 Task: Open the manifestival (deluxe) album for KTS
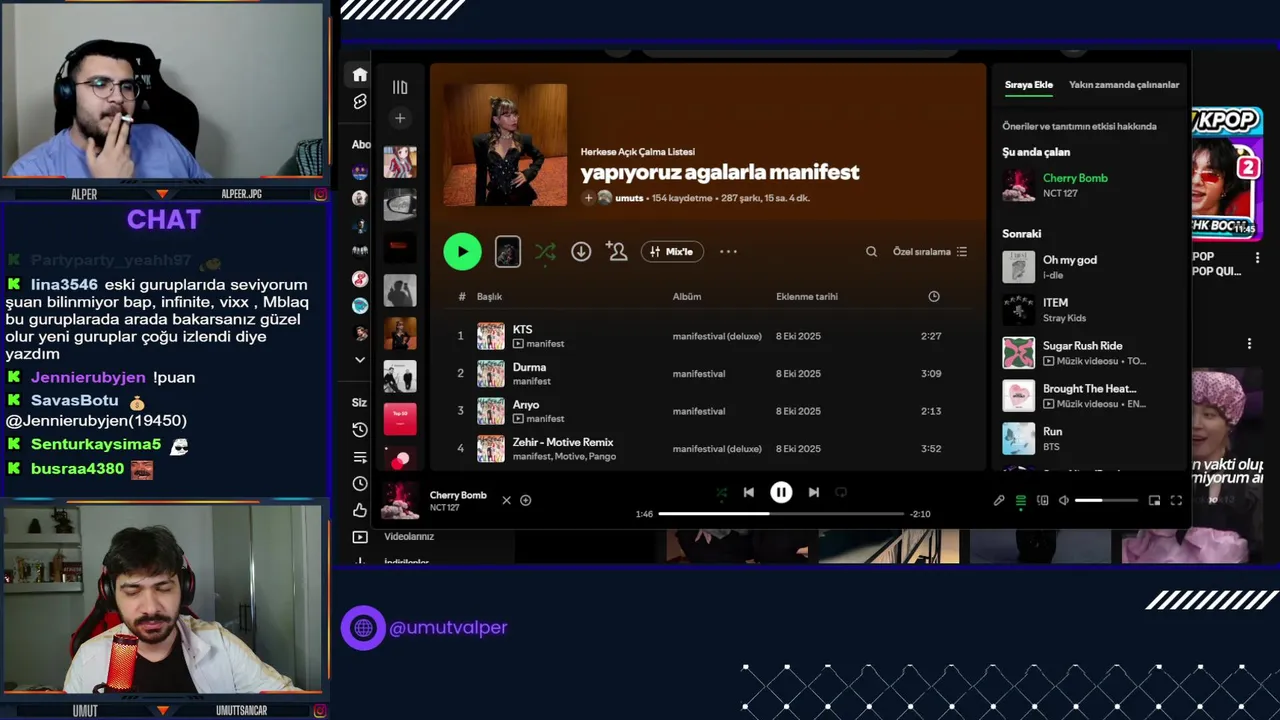tap(717, 336)
